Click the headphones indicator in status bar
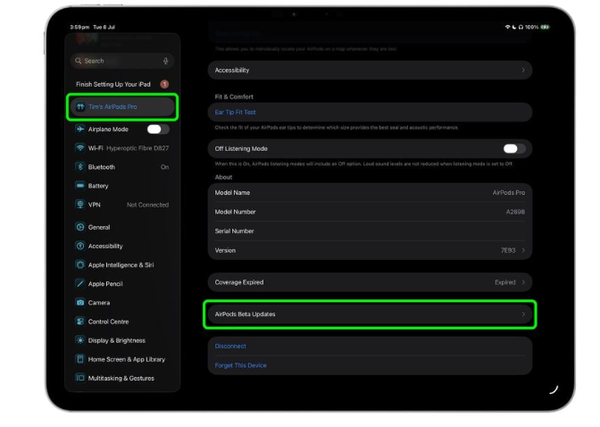This screenshot has height=427, width=600. (x=521, y=27)
